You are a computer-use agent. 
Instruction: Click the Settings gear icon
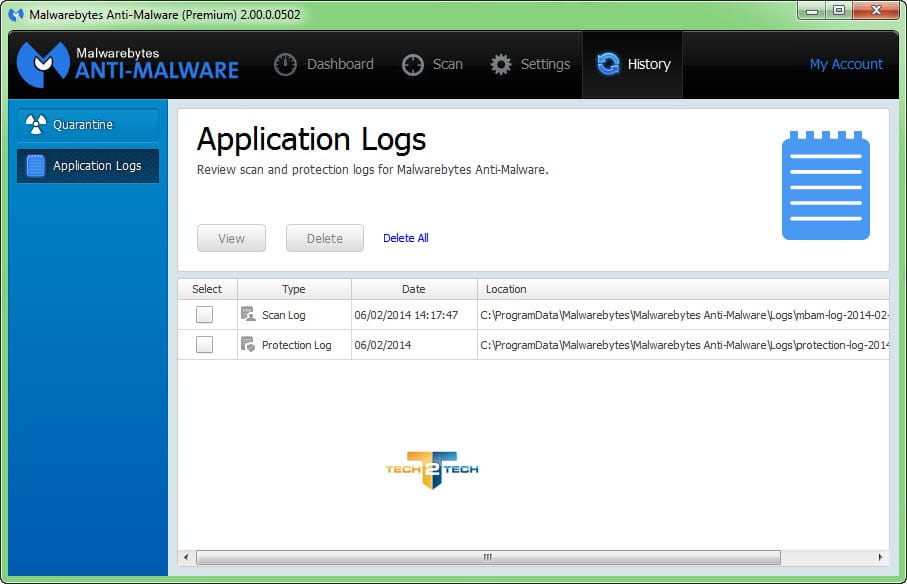501,64
